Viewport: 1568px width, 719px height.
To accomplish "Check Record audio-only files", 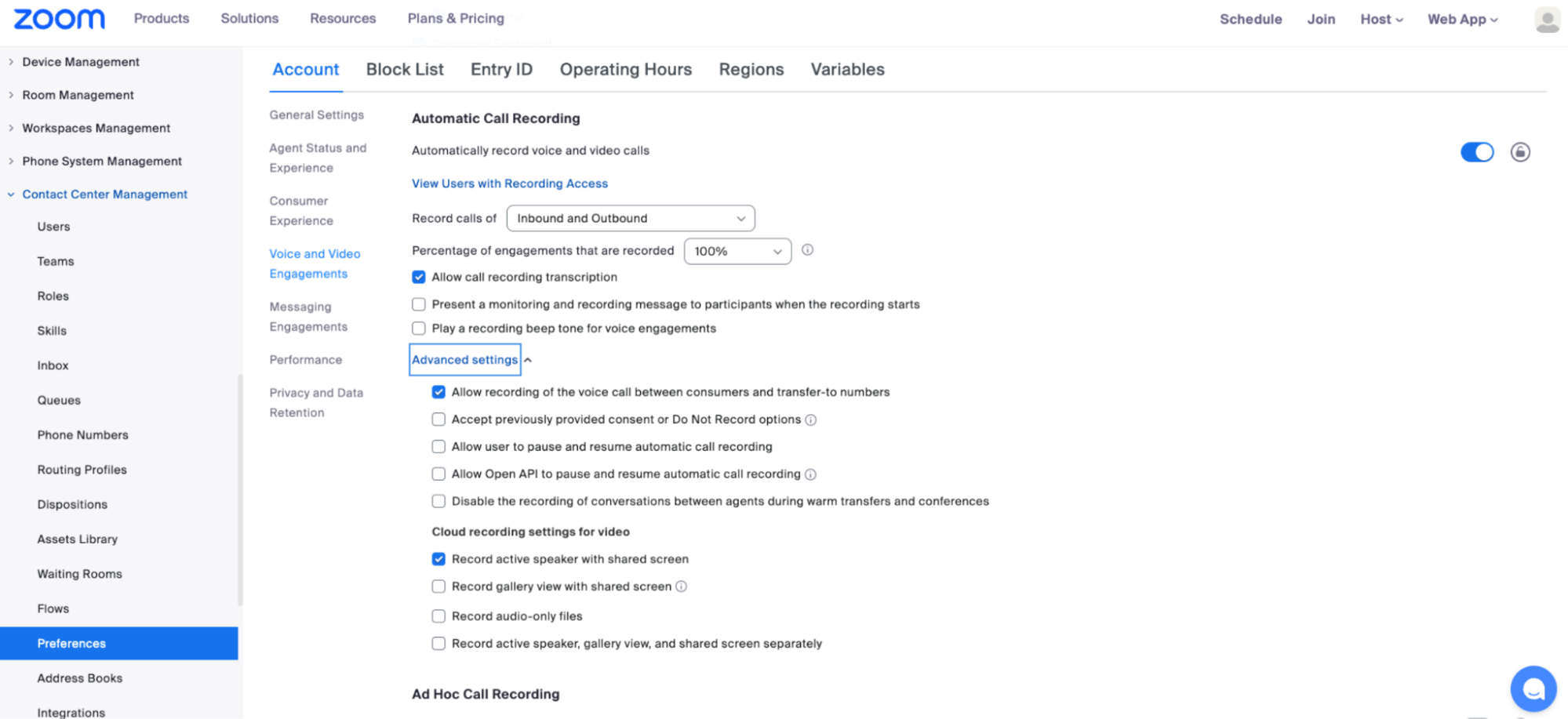I will (438, 616).
